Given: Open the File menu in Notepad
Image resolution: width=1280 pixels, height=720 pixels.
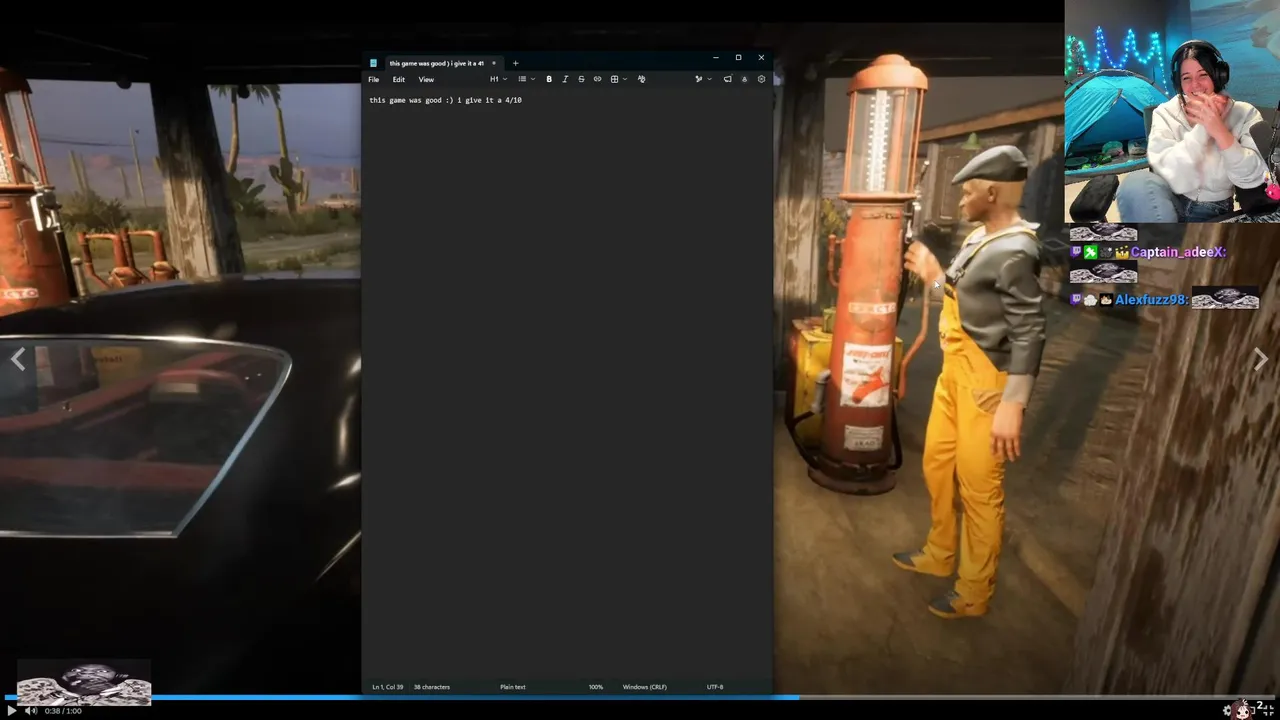Looking at the screenshot, I should pos(373,79).
